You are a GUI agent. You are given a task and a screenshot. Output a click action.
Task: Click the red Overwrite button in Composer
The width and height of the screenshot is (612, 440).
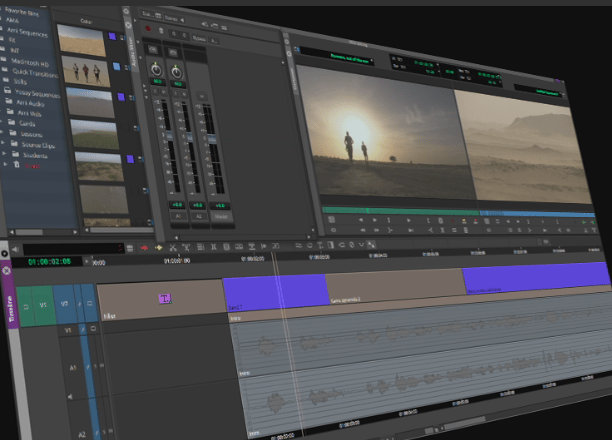476,221
